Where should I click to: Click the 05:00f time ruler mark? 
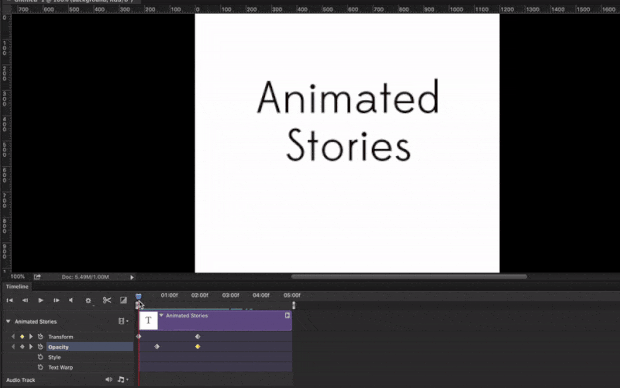pos(292,295)
